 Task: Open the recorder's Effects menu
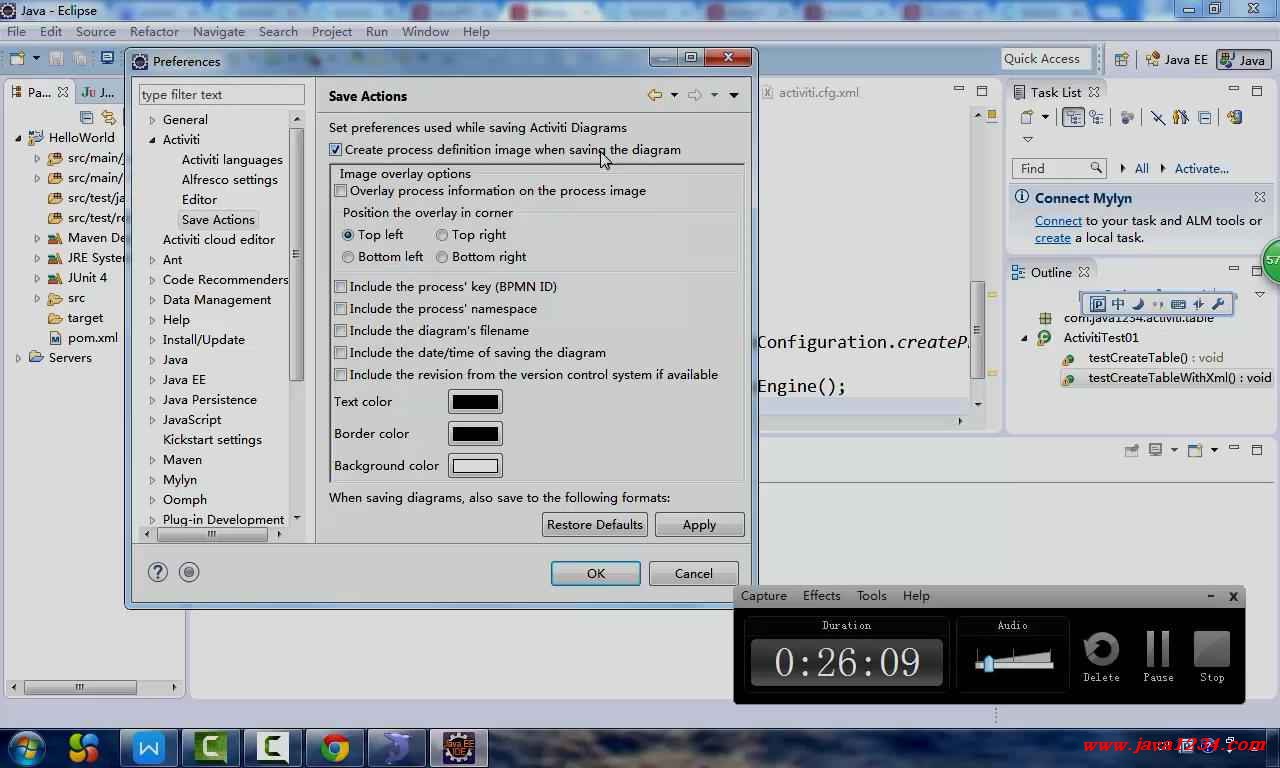pyautogui.click(x=821, y=596)
